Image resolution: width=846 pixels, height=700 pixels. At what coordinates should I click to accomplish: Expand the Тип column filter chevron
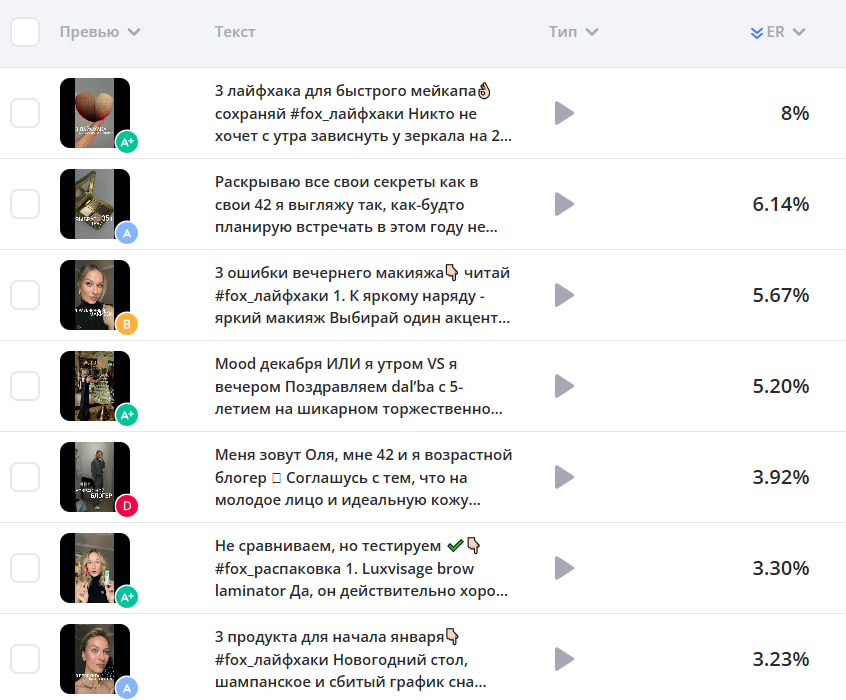pos(592,32)
